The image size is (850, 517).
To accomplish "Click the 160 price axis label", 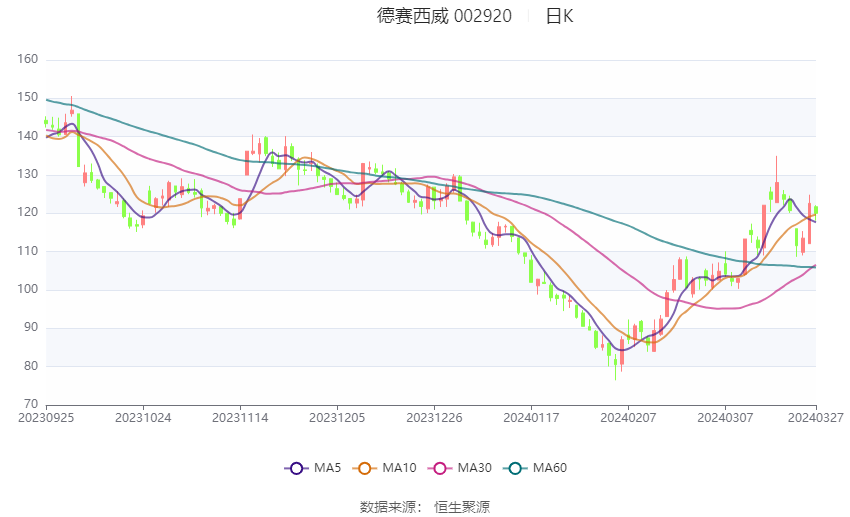I will click(x=28, y=59).
